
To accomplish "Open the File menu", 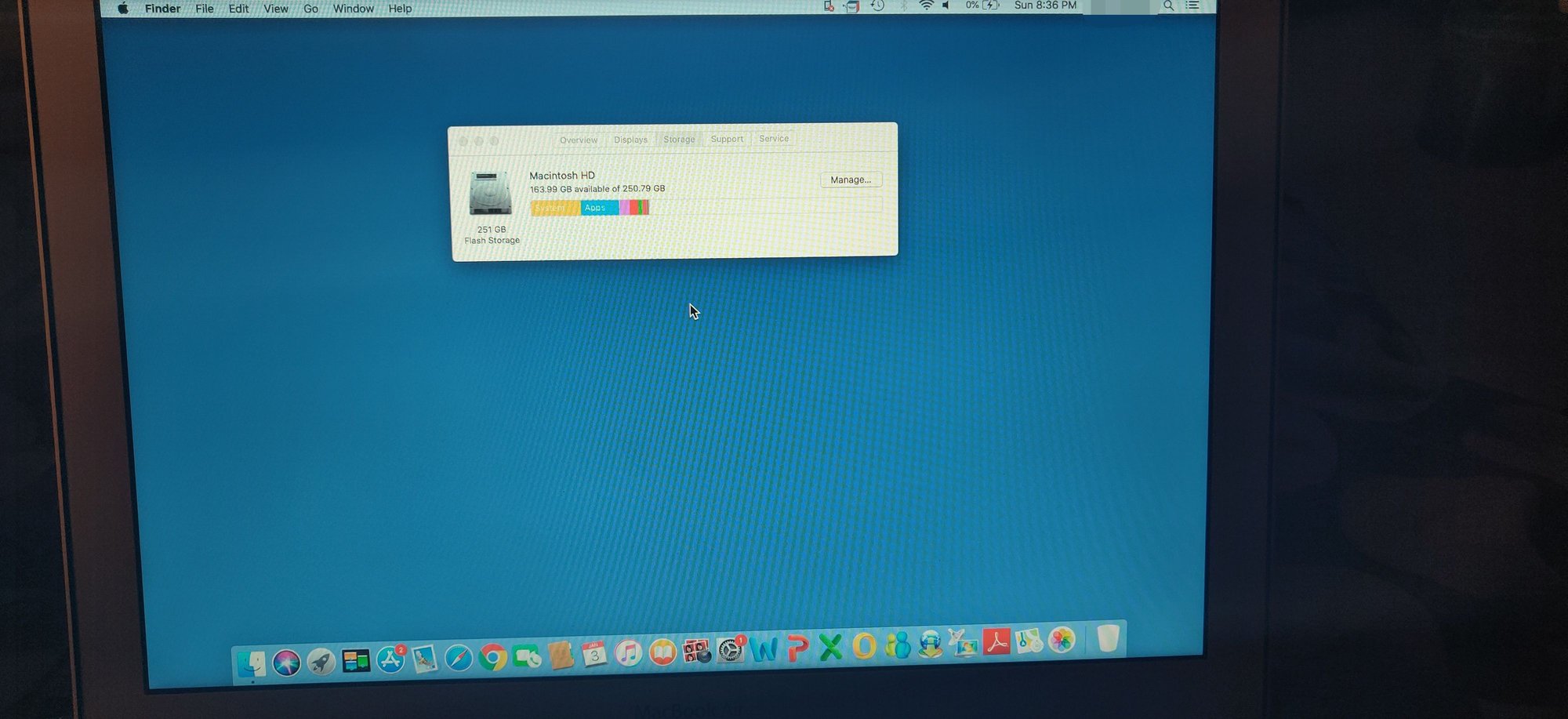I will pos(204,9).
